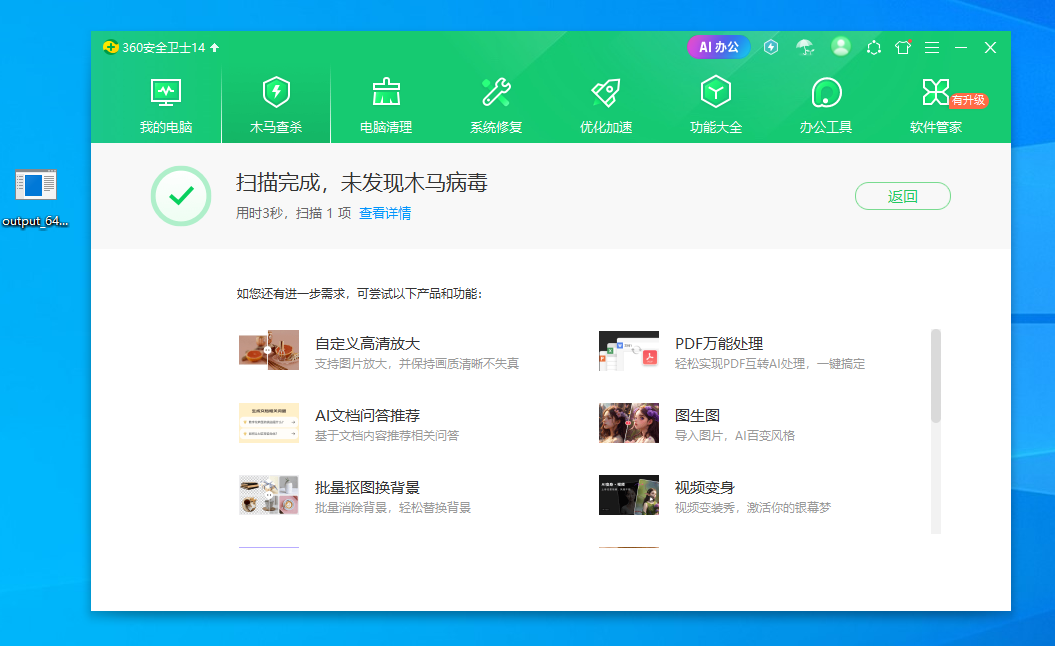Click the 视频变身 title
The width and height of the screenshot is (1055, 646).
pos(704,488)
